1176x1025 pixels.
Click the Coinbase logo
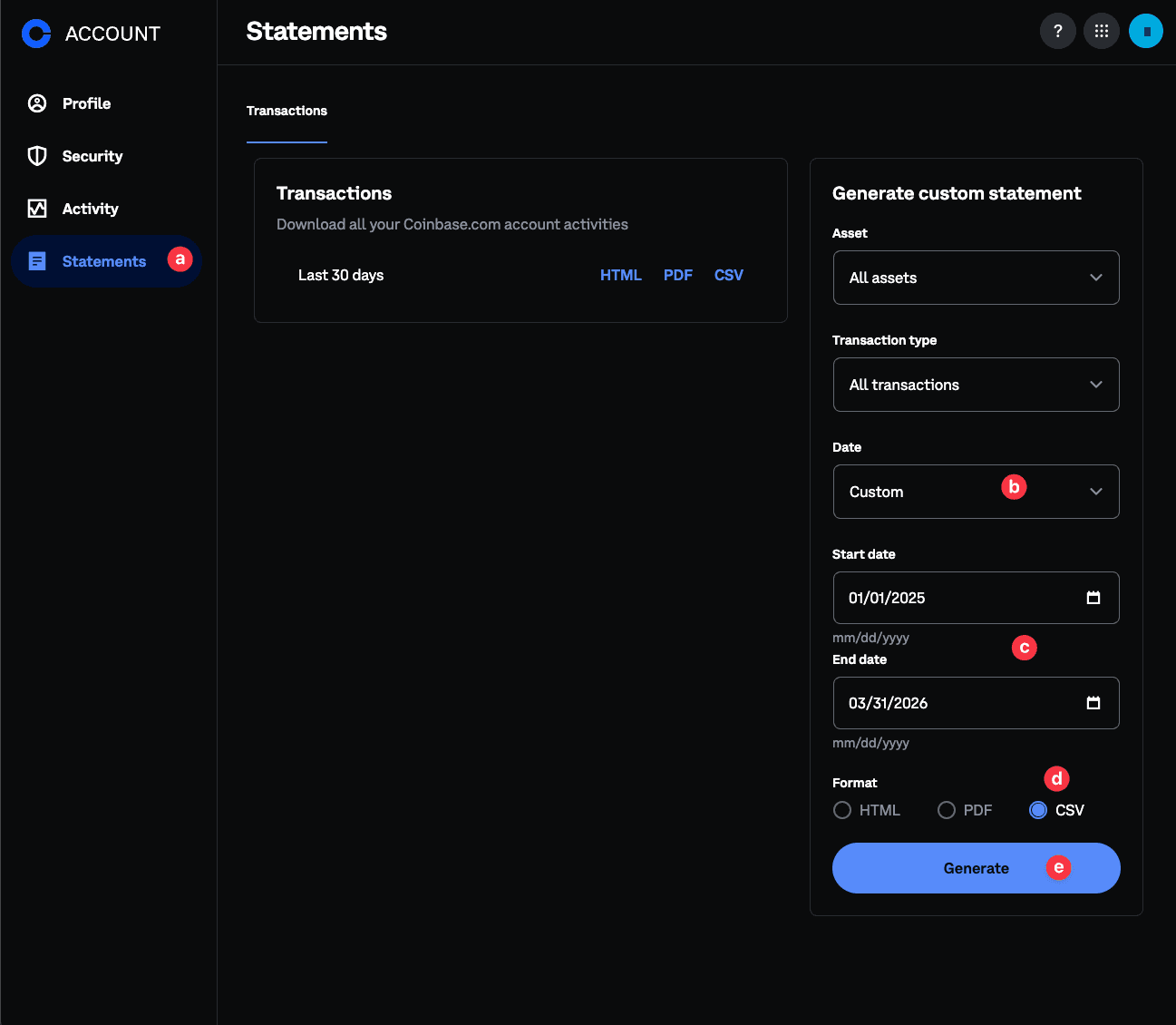point(35,34)
